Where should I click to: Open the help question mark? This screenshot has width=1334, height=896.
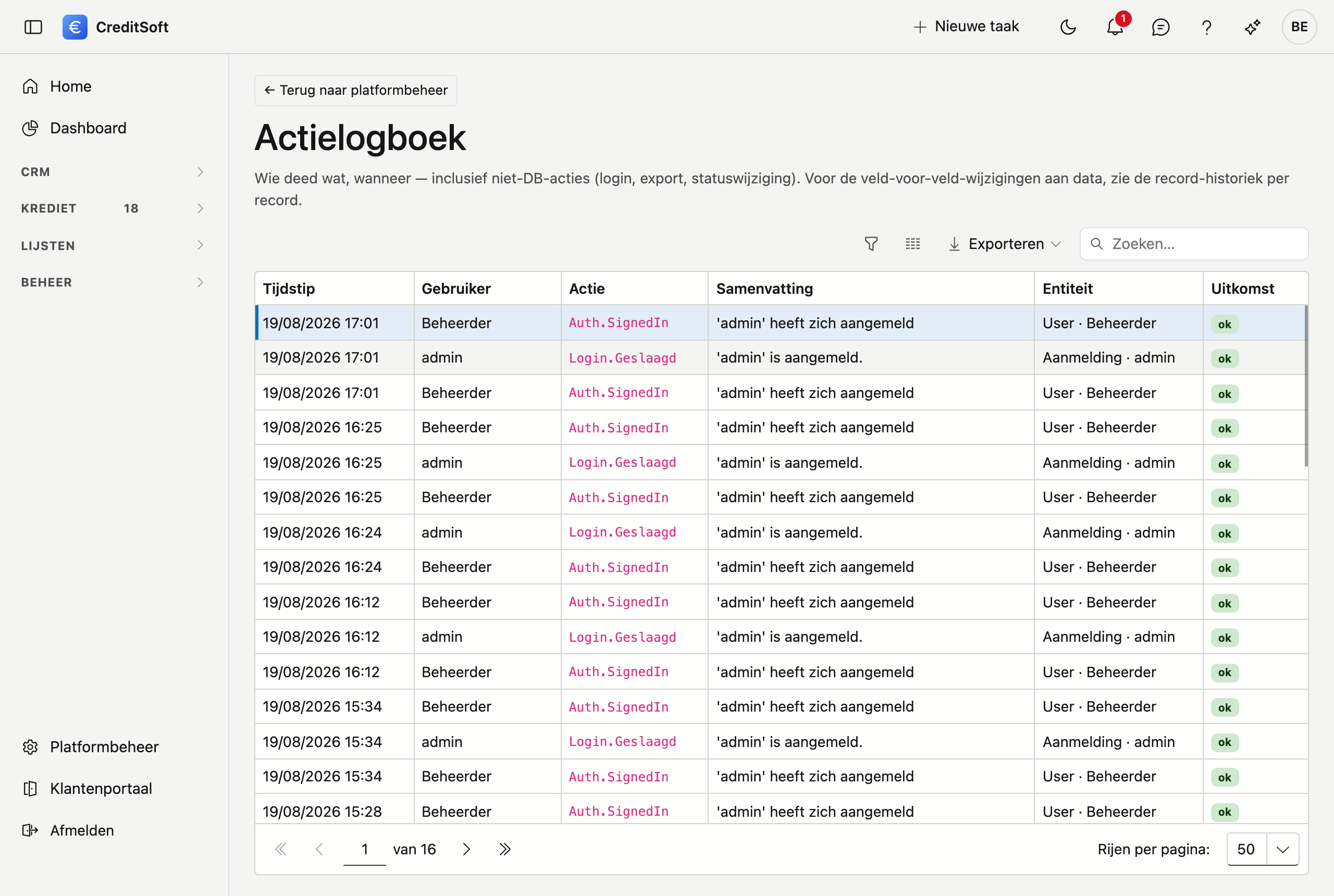(x=1206, y=27)
